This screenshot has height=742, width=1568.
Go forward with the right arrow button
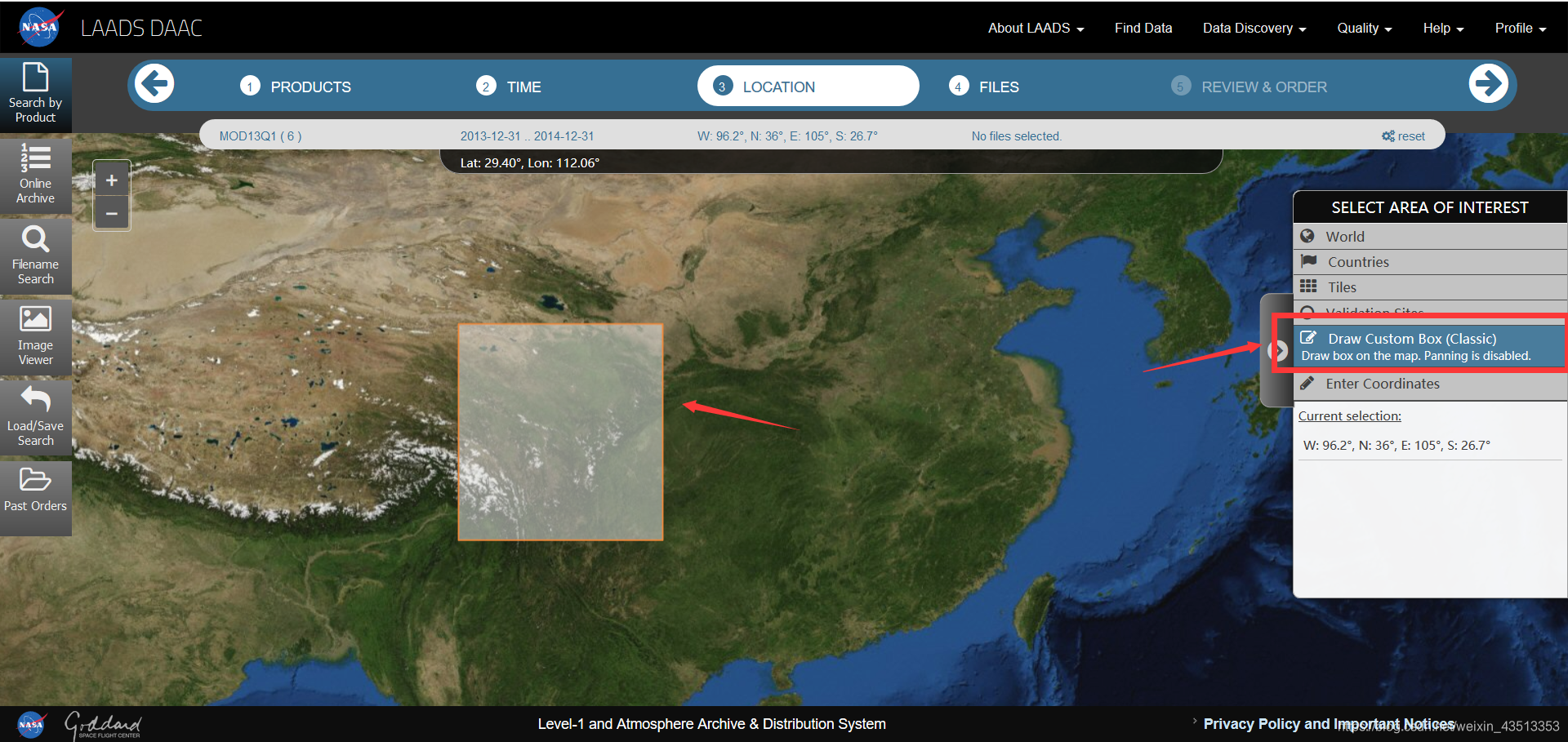pos(1488,83)
